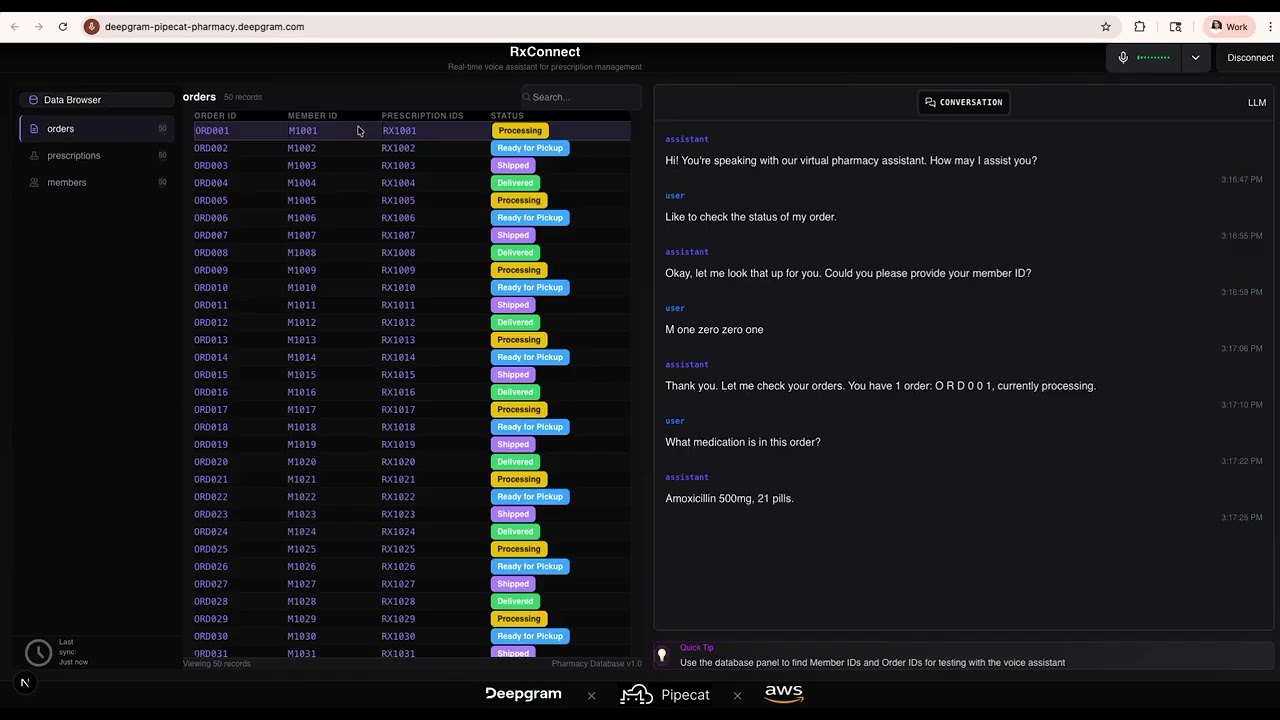
Task: Click Ready for Pickup badge for ORD002
Action: click(530, 148)
